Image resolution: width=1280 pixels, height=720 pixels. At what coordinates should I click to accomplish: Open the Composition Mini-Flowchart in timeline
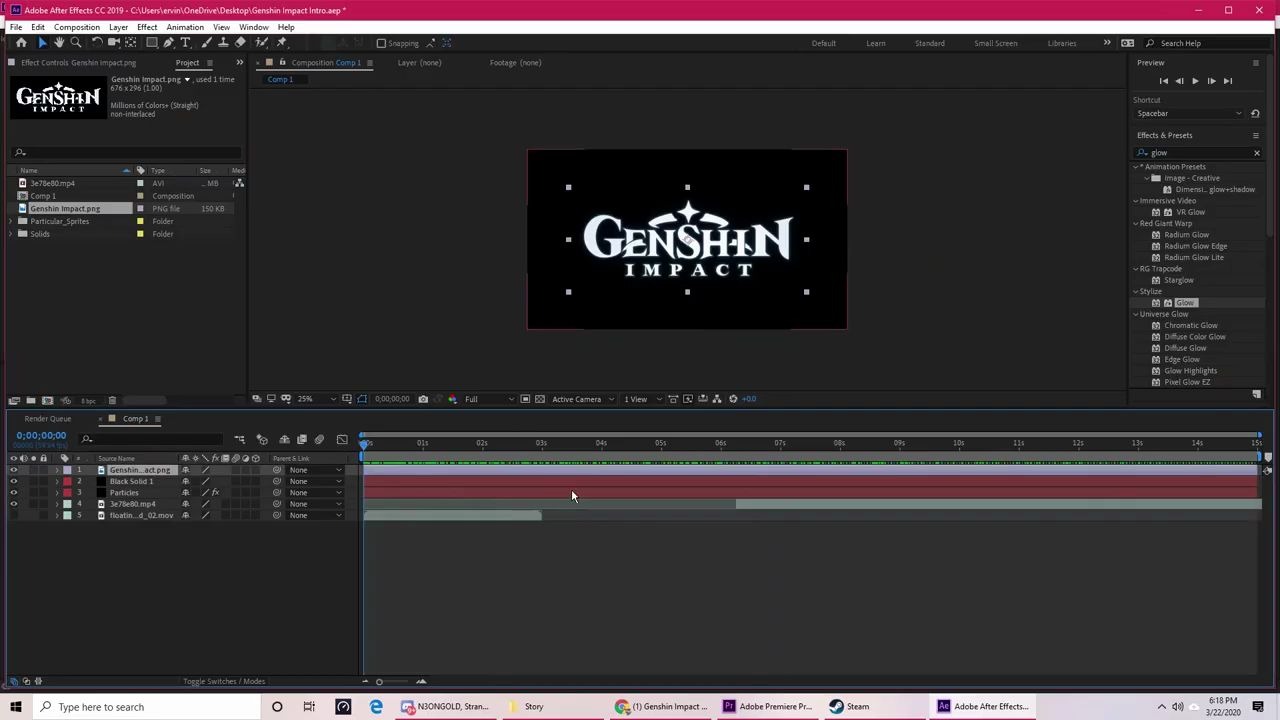pyautogui.click(x=240, y=439)
